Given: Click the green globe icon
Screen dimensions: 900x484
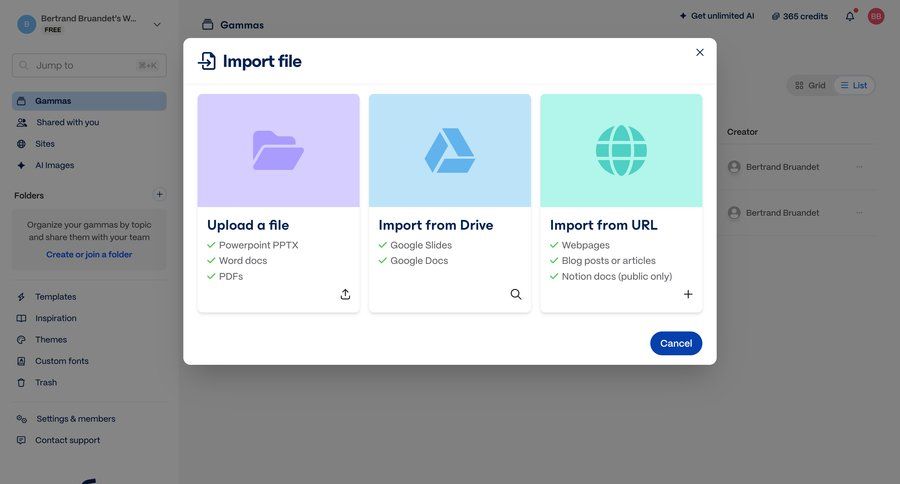Looking at the screenshot, I should (x=621, y=150).
